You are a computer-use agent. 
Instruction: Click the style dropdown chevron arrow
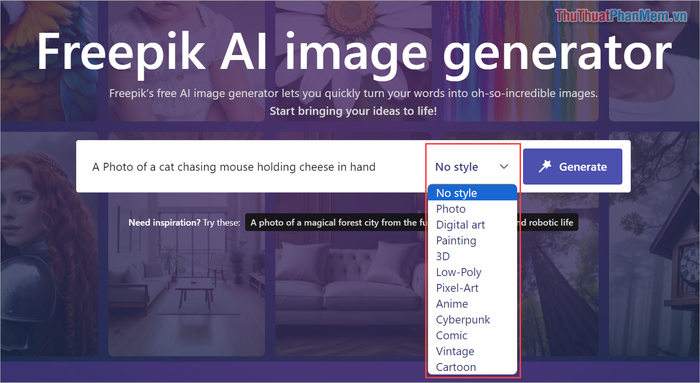tap(504, 167)
